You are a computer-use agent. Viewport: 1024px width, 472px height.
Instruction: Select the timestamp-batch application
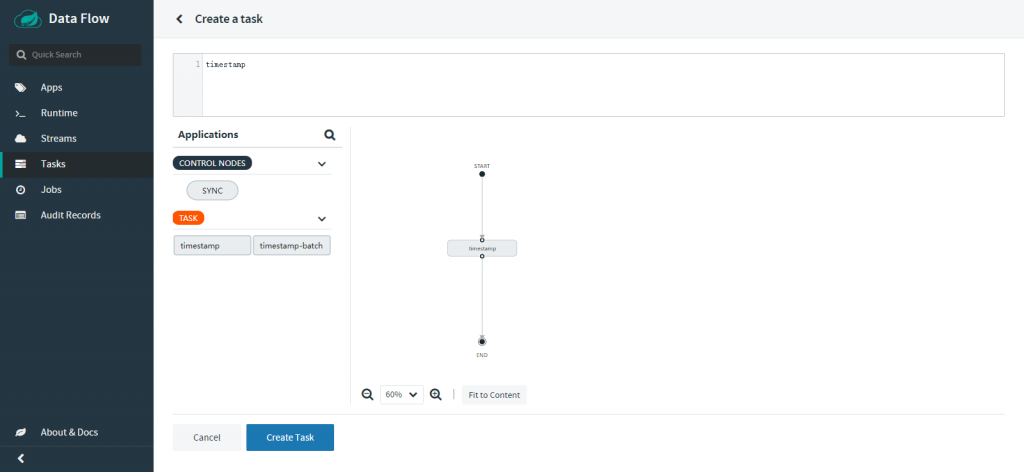[x=292, y=246]
